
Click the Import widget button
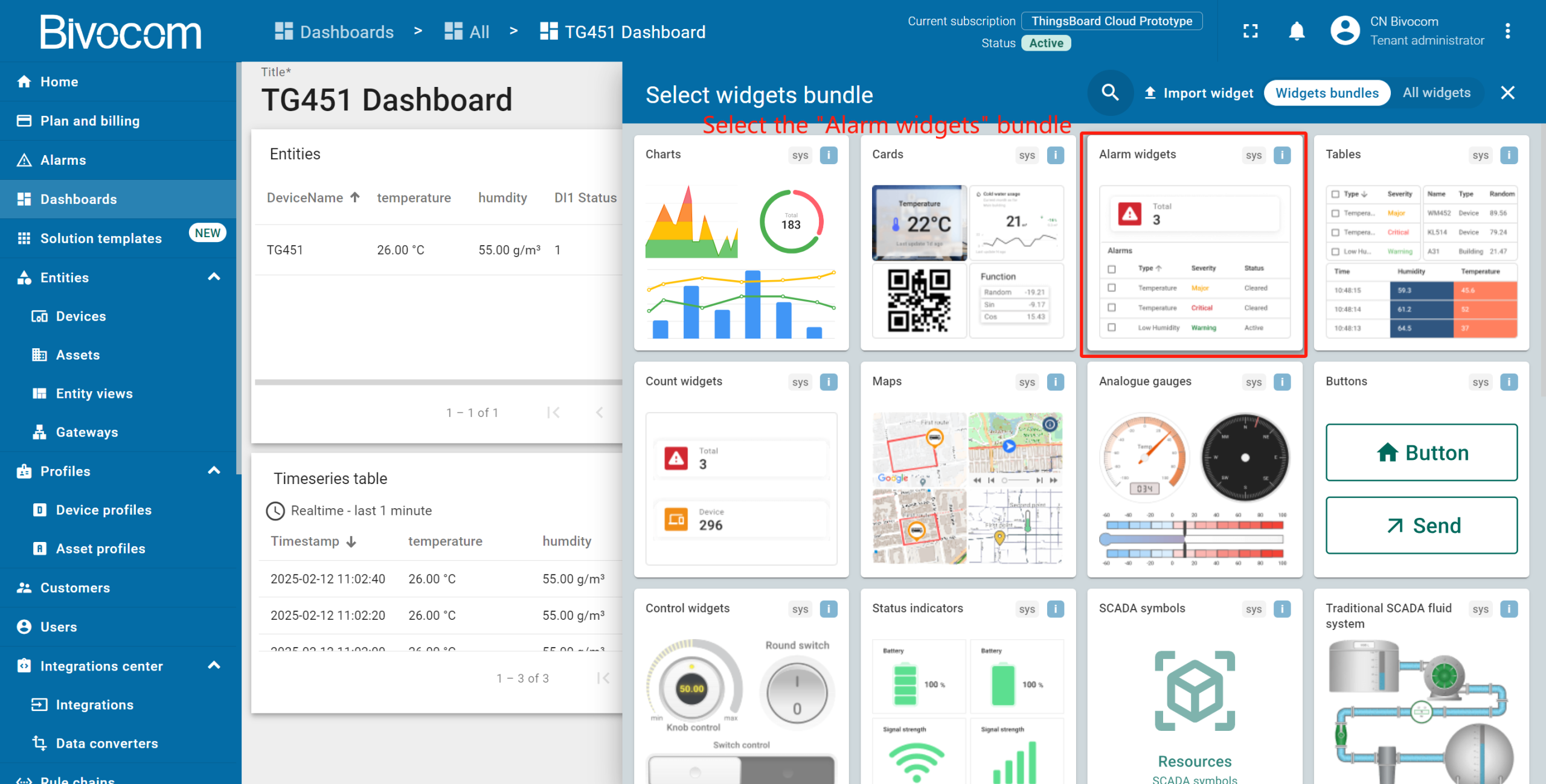point(1199,93)
